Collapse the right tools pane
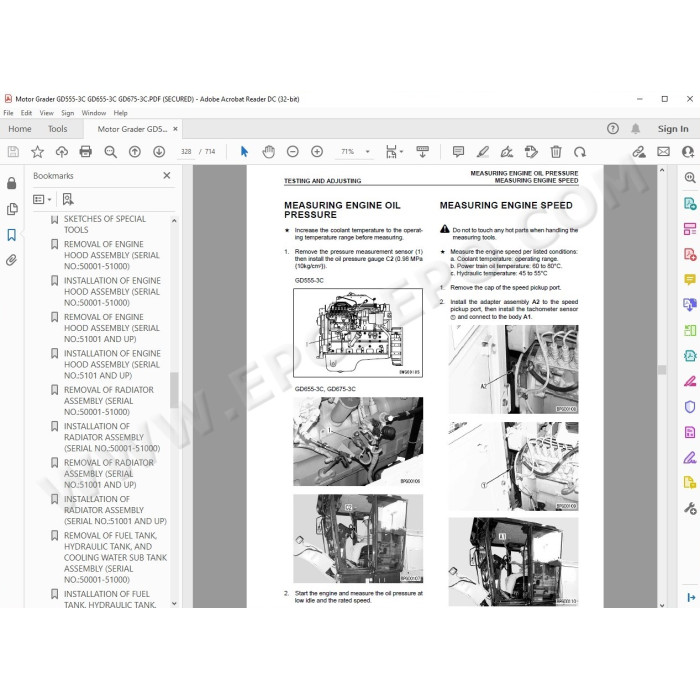700x700 pixels. (691, 597)
